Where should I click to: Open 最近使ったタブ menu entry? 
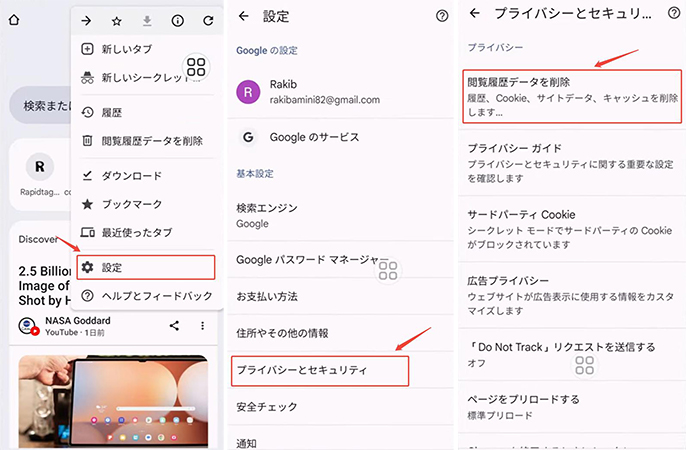pyautogui.click(x=147, y=233)
